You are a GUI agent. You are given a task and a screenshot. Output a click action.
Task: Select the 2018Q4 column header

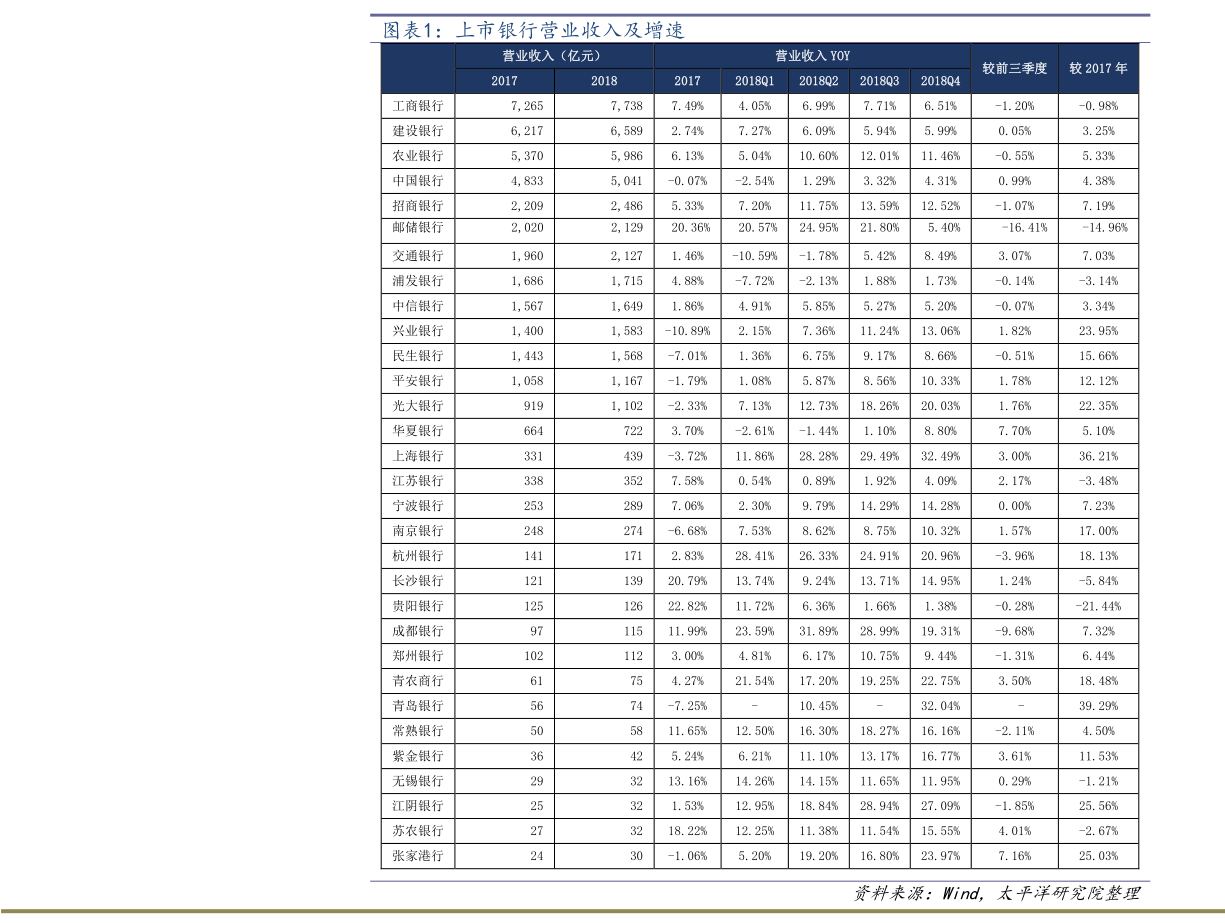coord(940,81)
